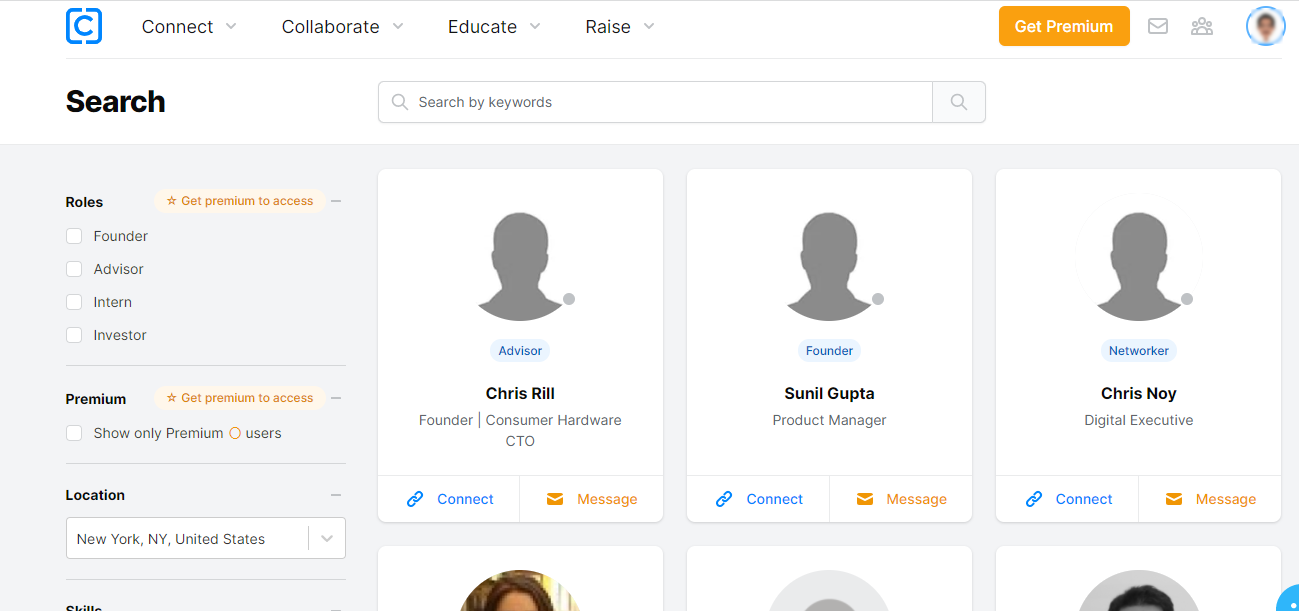Enable the Founder role filter
Image resolution: width=1299 pixels, height=611 pixels.
[x=74, y=235]
